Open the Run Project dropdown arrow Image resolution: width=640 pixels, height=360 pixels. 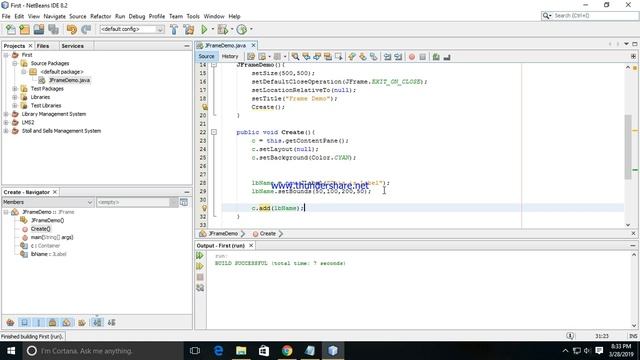point(212,29)
